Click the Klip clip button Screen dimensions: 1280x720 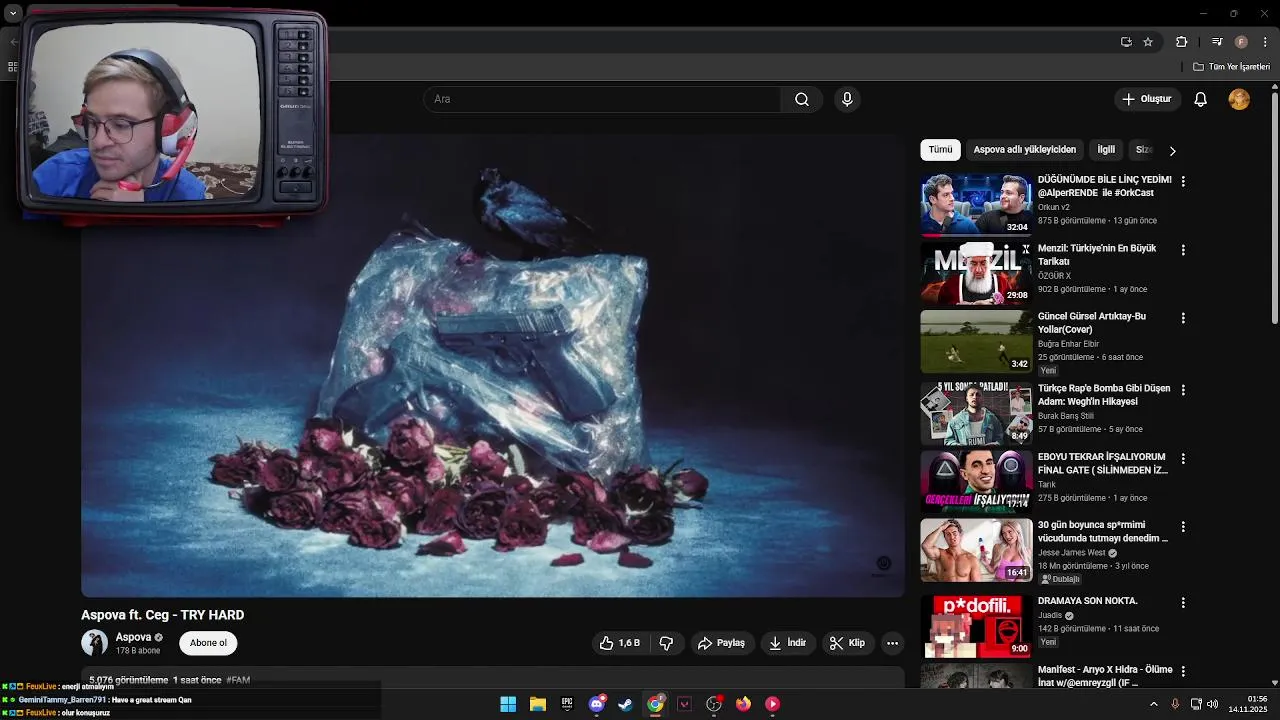tap(847, 643)
